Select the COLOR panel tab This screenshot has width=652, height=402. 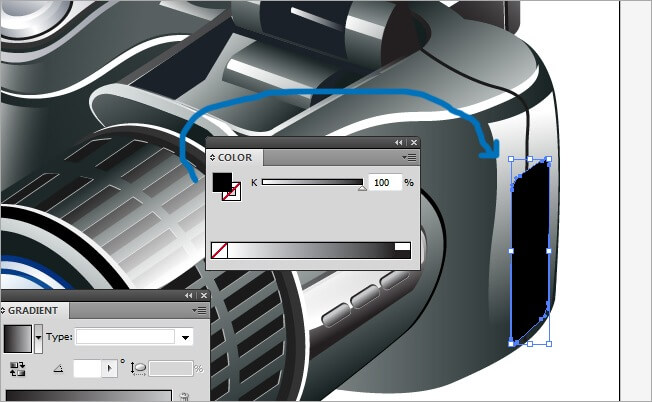235,158
